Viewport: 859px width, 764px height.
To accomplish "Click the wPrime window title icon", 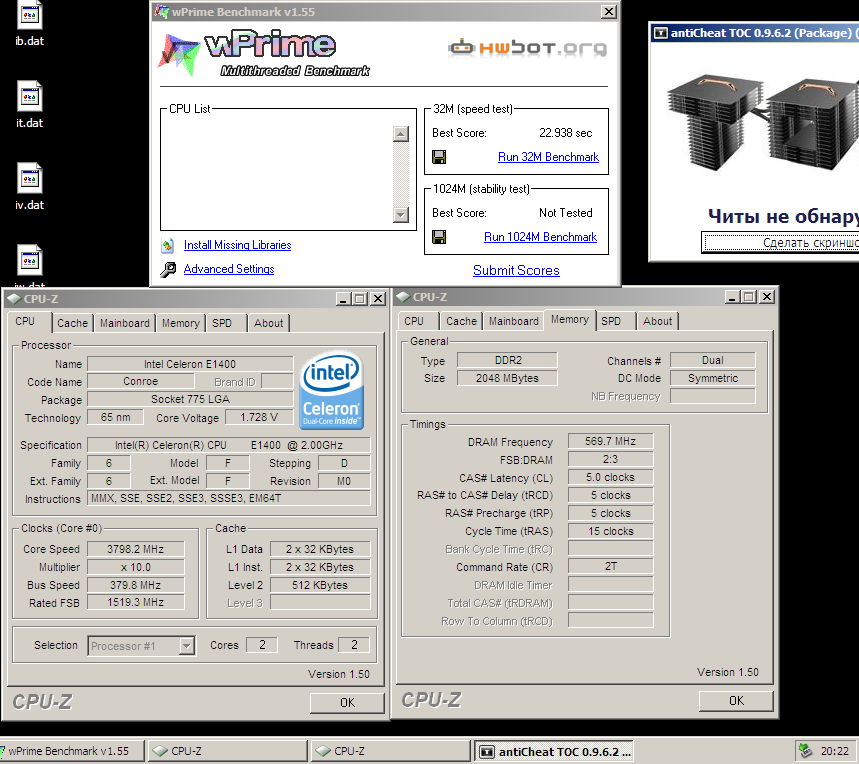I will pyautogui.click(x=161, y=12).
